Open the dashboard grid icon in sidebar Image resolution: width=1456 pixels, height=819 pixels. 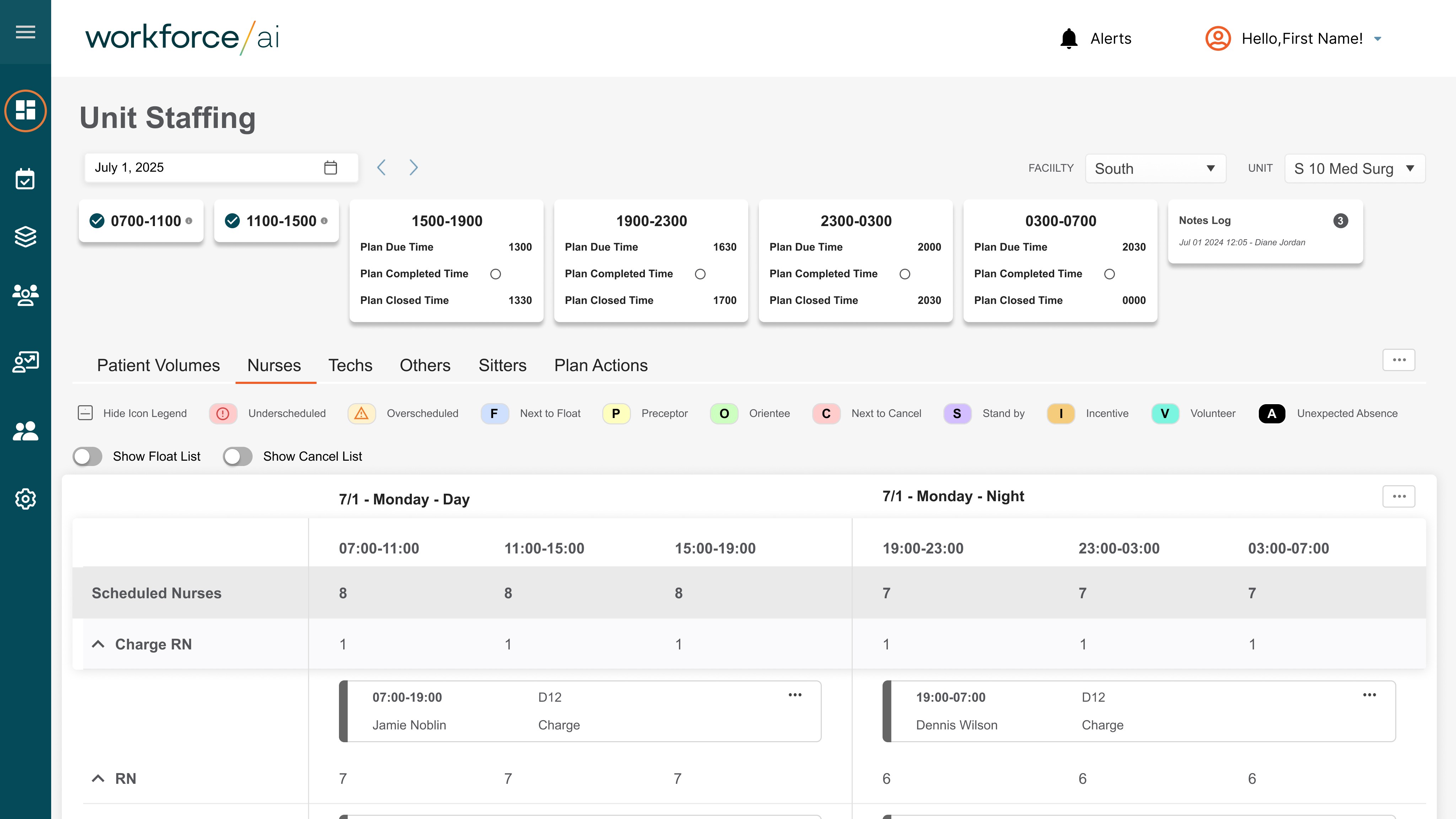[x=26, y=110]
